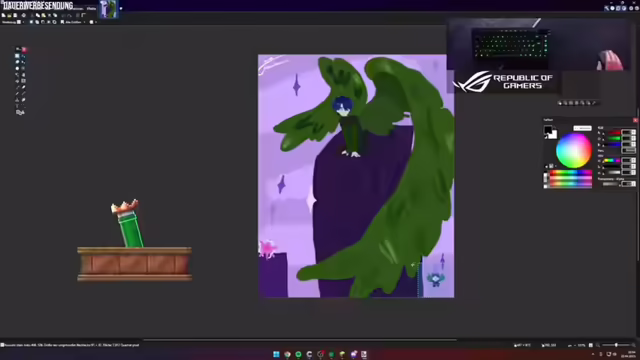Pick a hue from the color wheel
Viewport: 640px width, 360px height.
(x=574, y=150)
